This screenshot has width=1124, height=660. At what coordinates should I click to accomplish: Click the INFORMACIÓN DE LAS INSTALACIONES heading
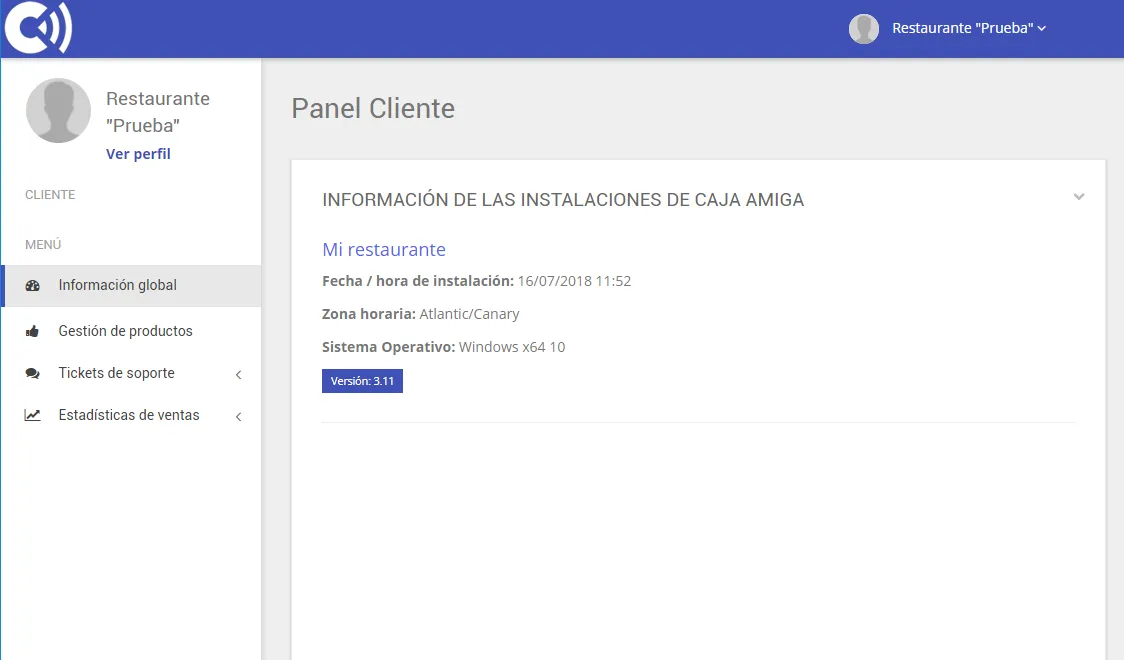coord(563,200)
